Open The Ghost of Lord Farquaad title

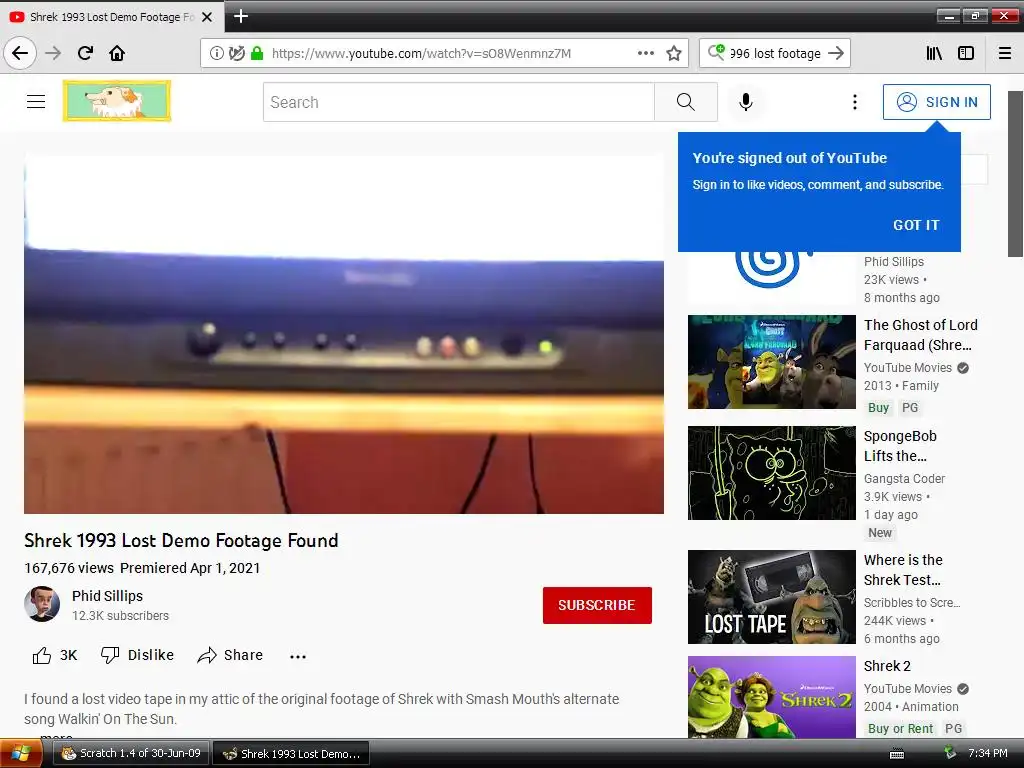(x=920, y=335)
